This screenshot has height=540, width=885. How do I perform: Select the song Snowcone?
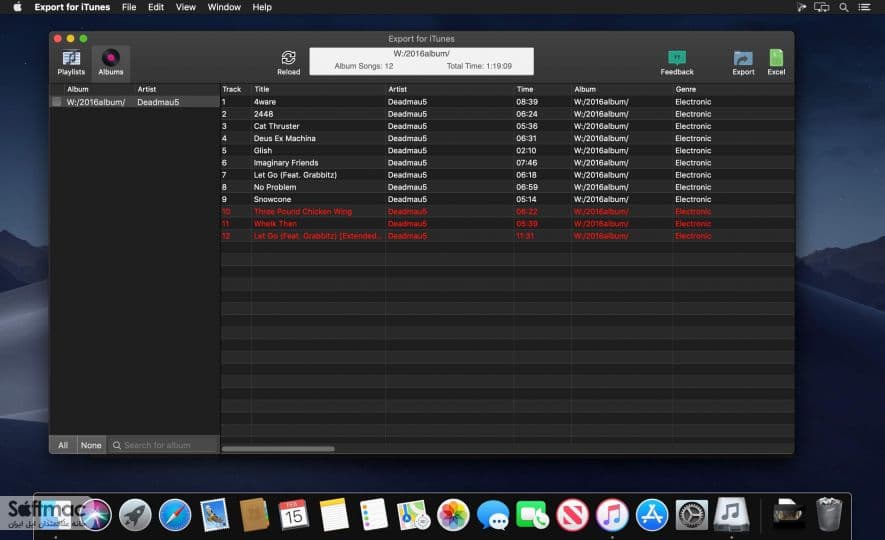coord(272,199)
